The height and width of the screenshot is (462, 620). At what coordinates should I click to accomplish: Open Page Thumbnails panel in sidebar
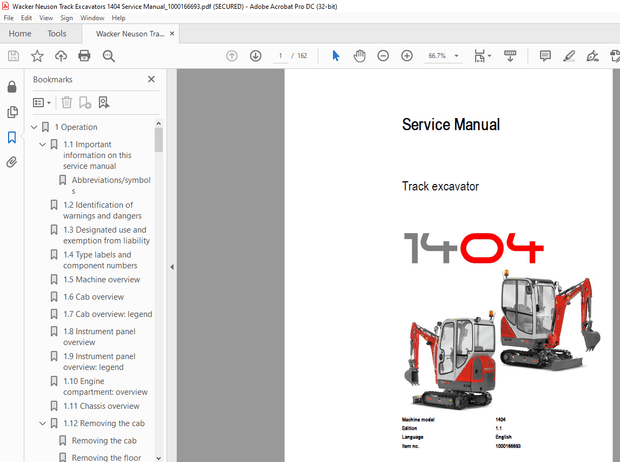pos(12,112)
